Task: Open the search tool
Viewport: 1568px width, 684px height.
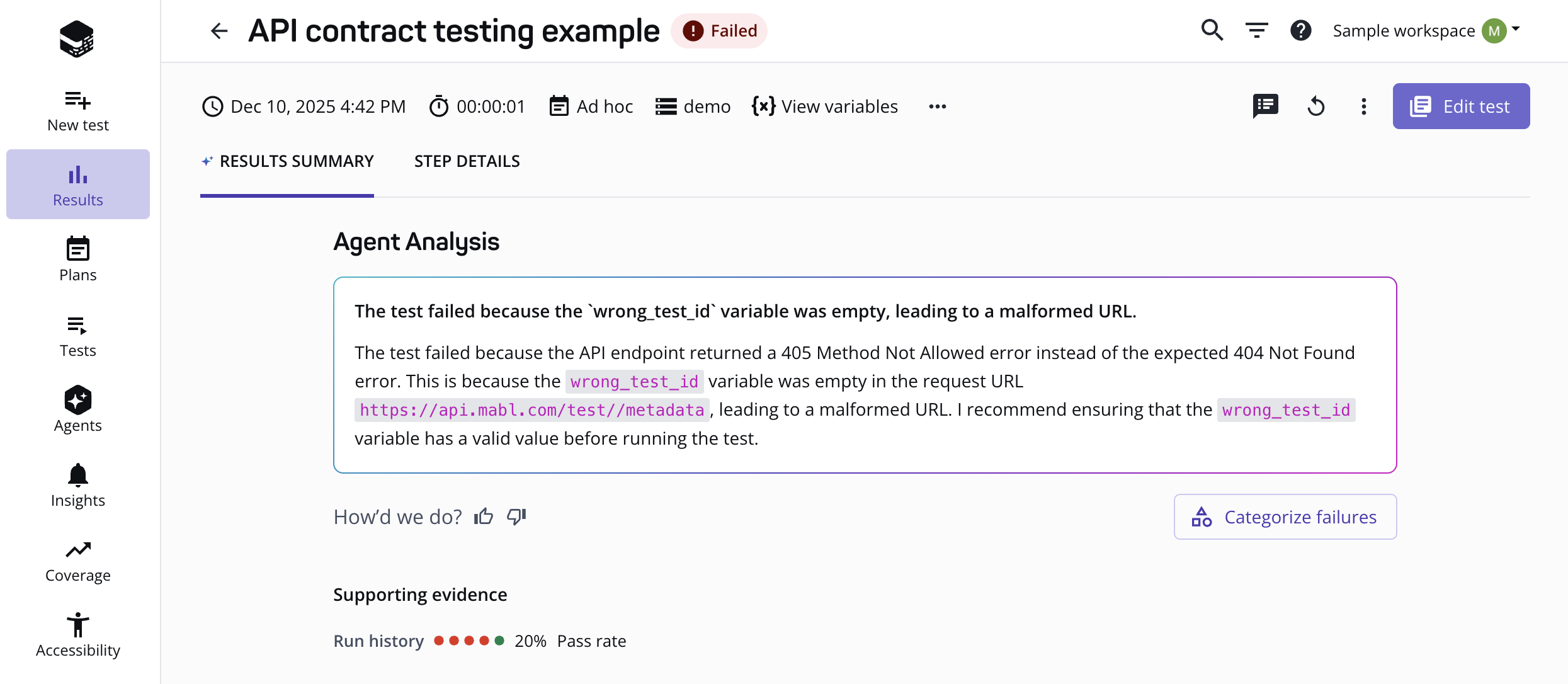Action: (x=1212, y=30)
